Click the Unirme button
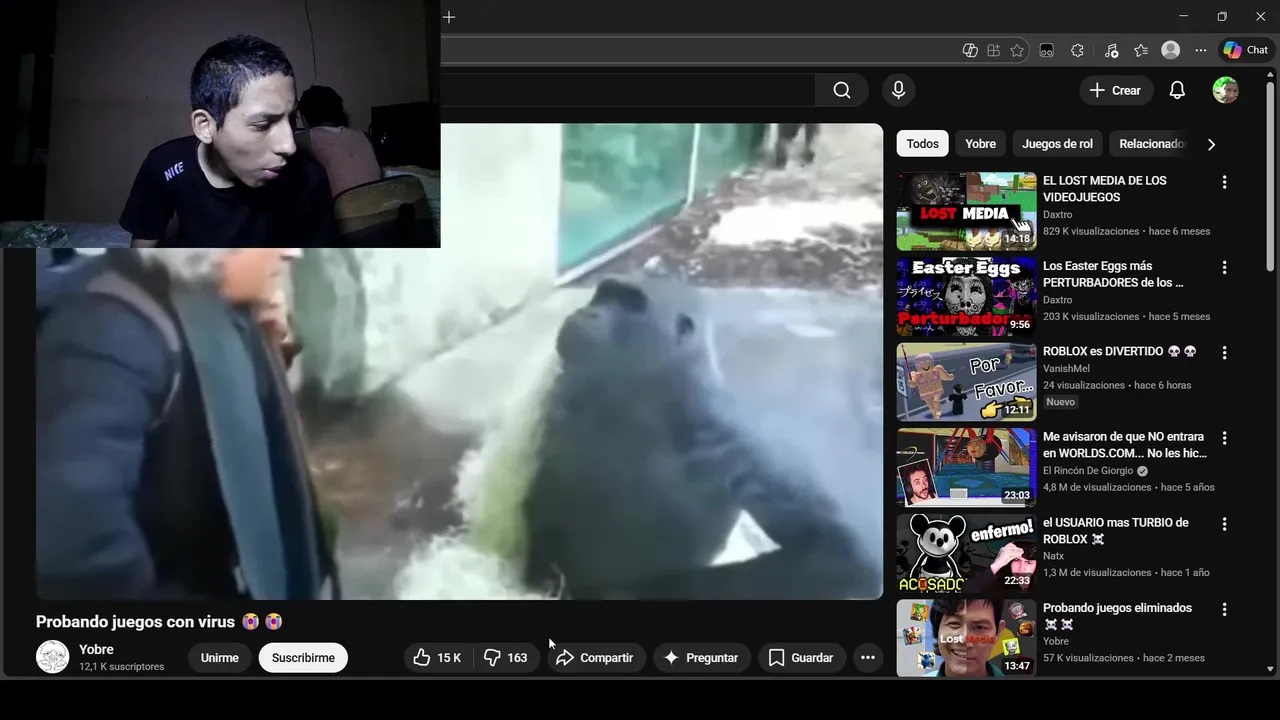 (x=220, y=657)
